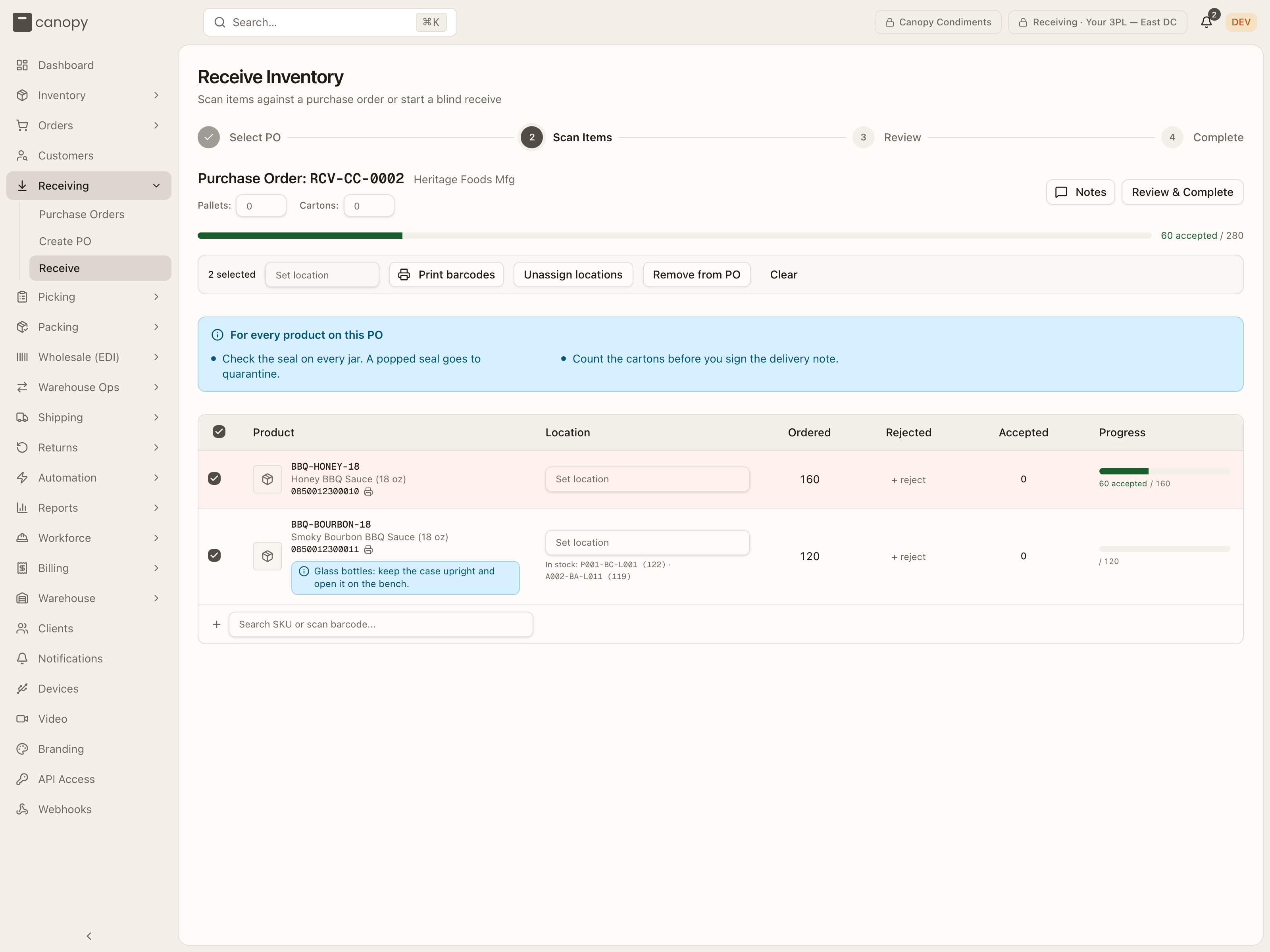This screenshot has width=1270, height=952.
Task: Click the Canopy logo icon
Action: pyautogui.click(x=22, y=22)
